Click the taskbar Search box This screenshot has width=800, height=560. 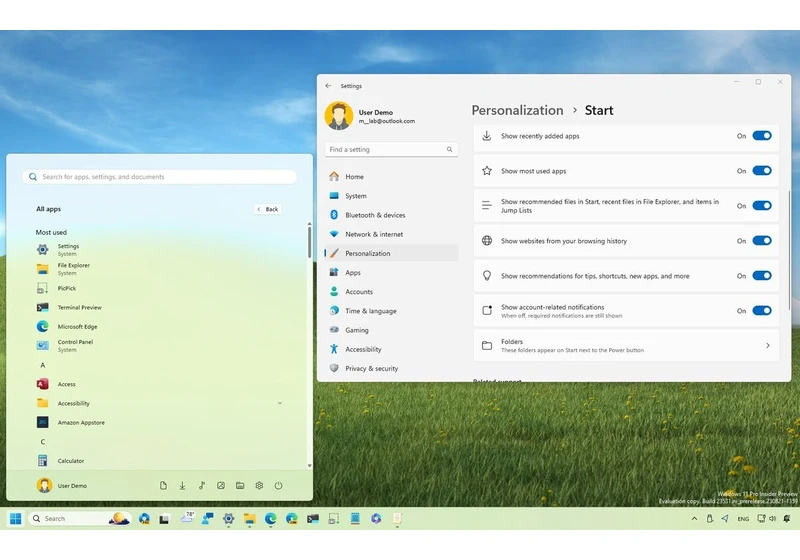point(80,519)
